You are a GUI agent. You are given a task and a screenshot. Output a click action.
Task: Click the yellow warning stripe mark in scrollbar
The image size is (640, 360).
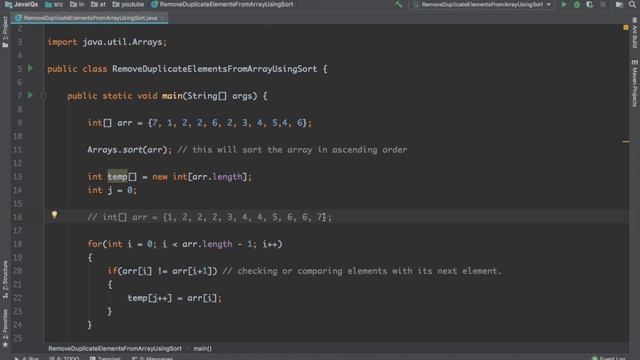[x=626, y=142]
